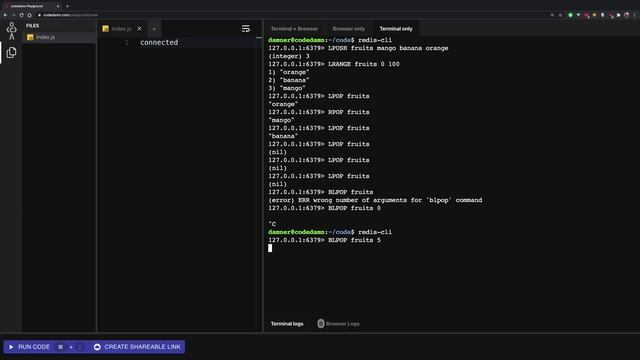
Task: Click the codedamn logo icon in sidebar
Action: click(11, 31)
